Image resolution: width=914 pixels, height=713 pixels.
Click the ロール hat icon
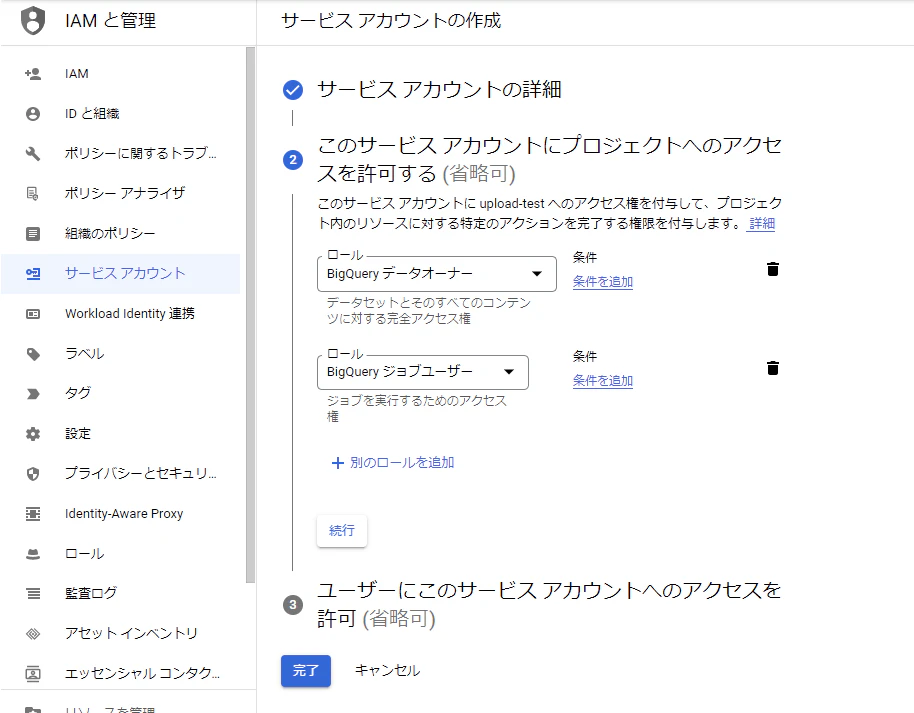click(33, 554)
